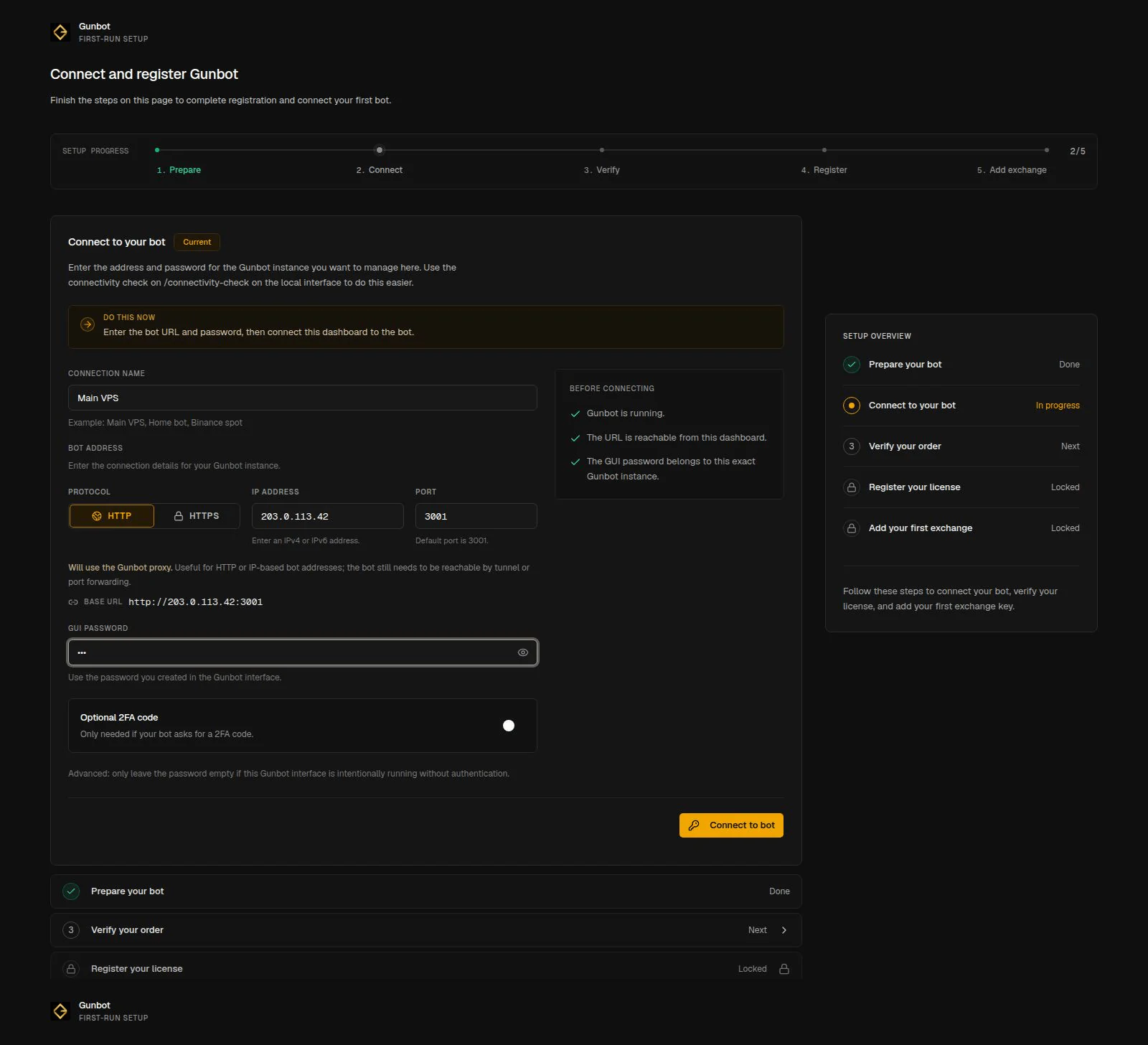Viewport: 1148px width, 1045px height.
Task: Open Prepare your bot in Setup Overview
Action: coord(961,365)
